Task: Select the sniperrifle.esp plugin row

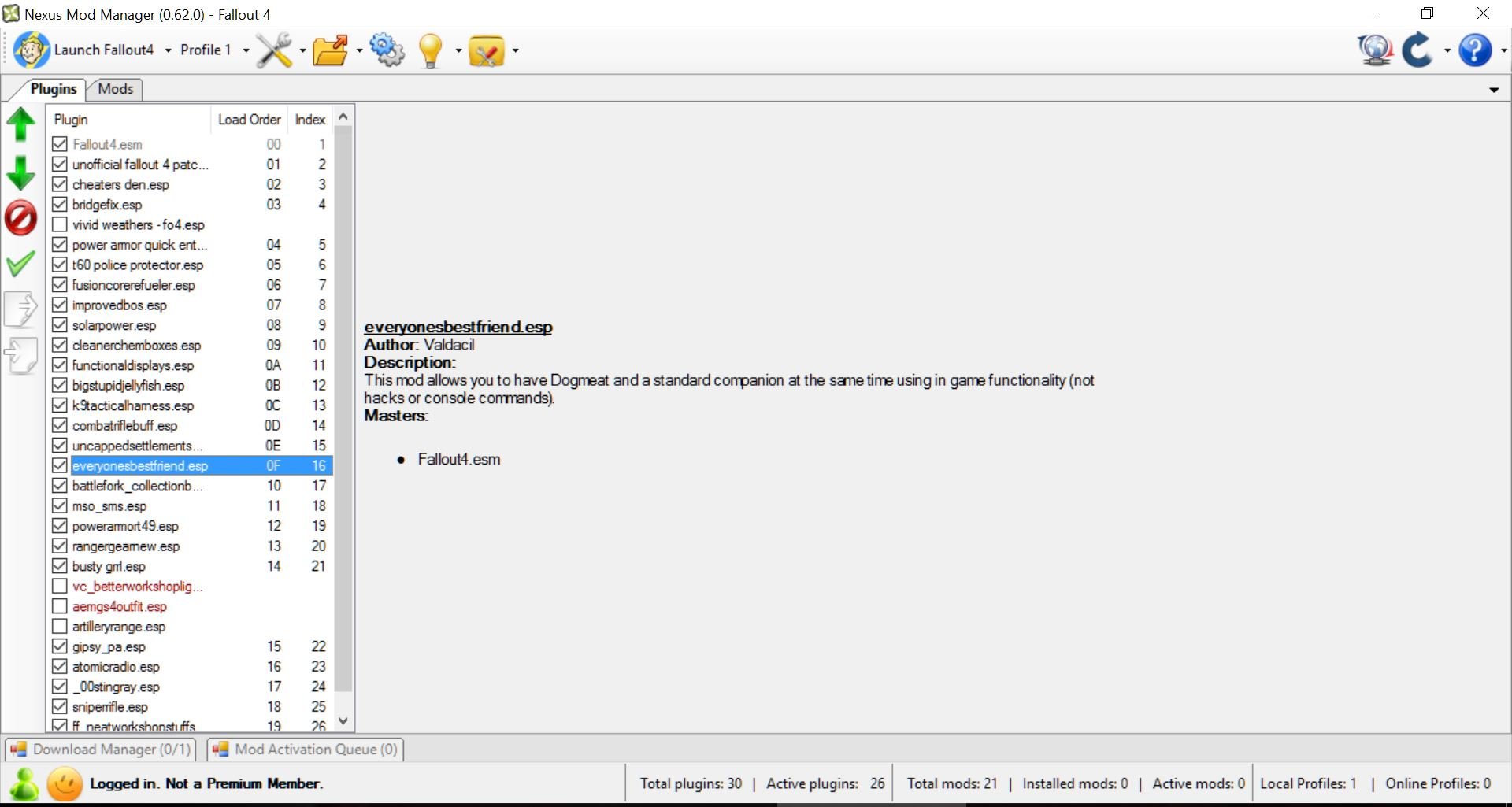Action: pyautogui.click(x=191, y=707)
